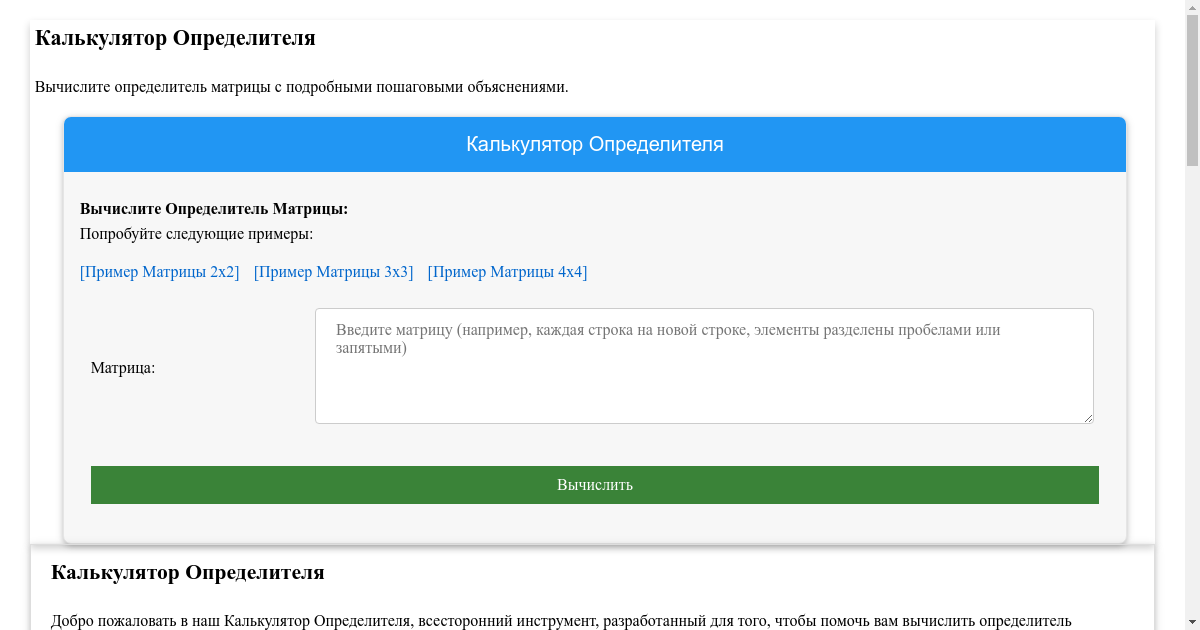
Task: Click the instructions line below the title
Action: 302,85
